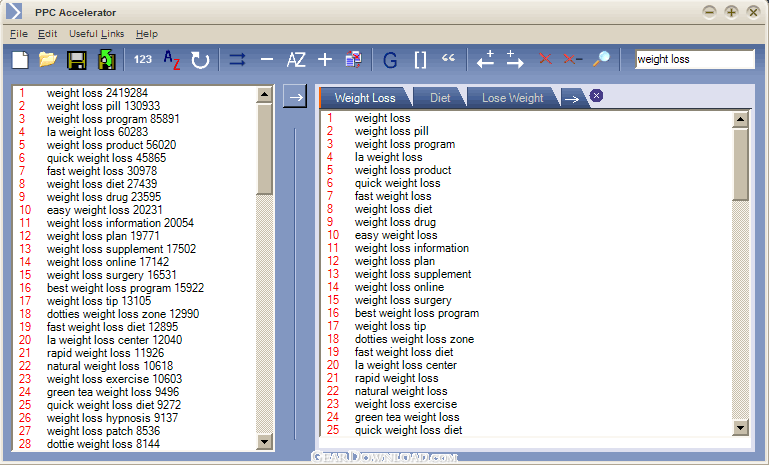769x465 pixels.
Task: Click the blue G toolbar icon
Action: pyautogui.click(x=390, y=60)
